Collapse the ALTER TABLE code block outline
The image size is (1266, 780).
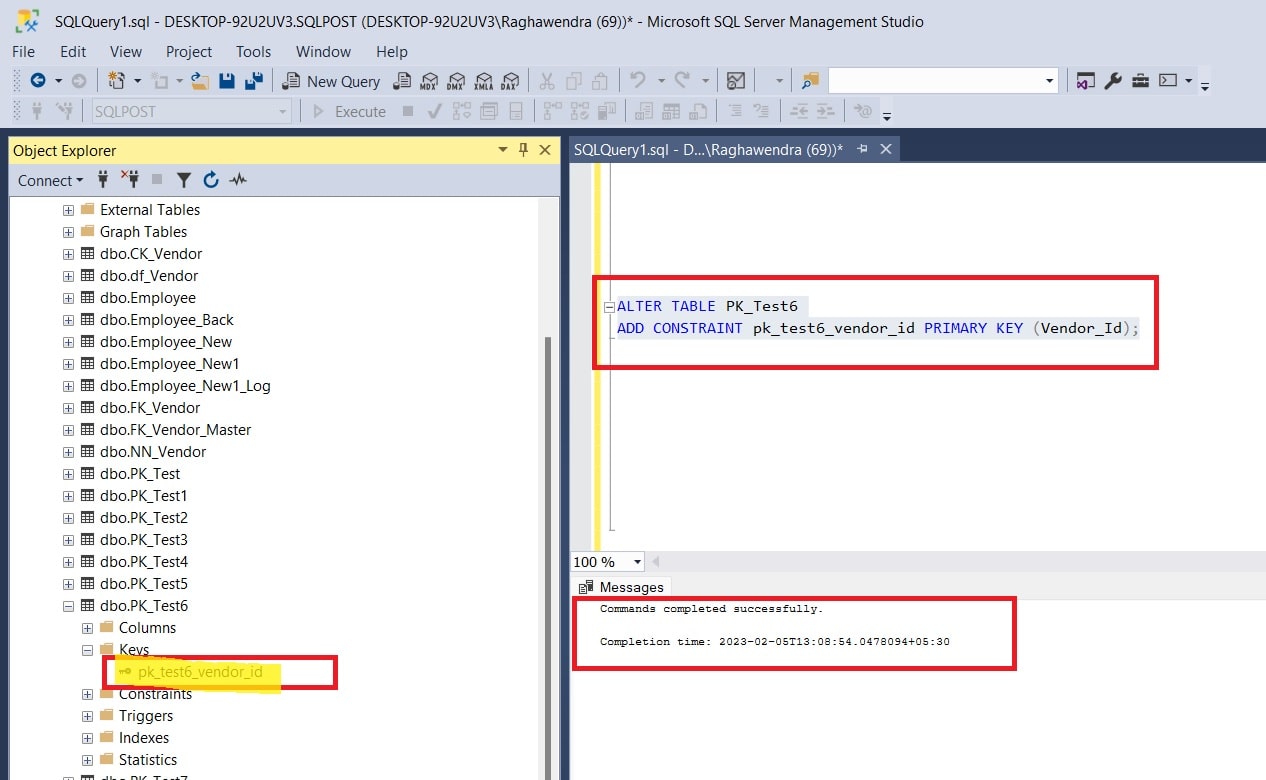(x=609, y=307)
